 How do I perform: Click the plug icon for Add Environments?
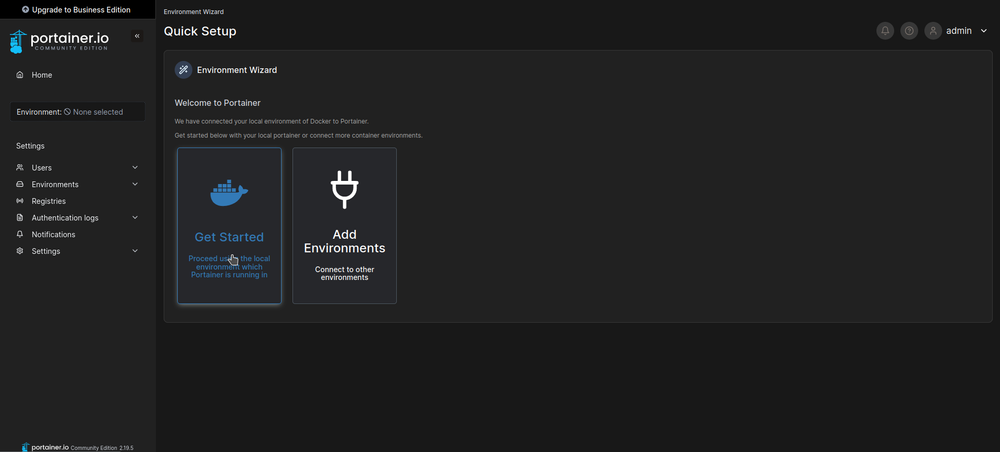pyautogui.click(x=344, y=189)
